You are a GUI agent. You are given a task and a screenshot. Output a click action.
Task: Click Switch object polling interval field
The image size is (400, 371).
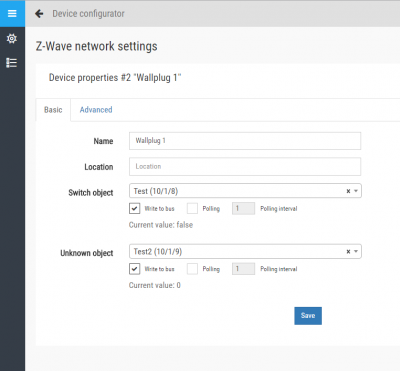(243, 208)
